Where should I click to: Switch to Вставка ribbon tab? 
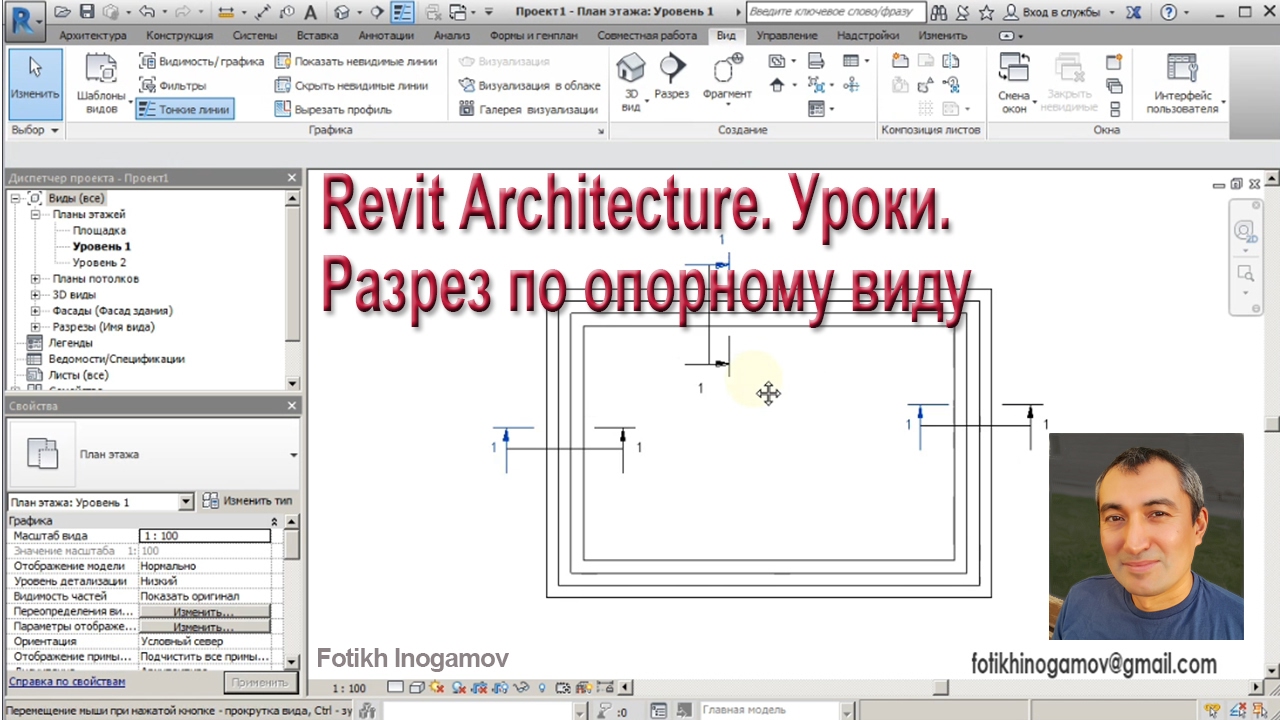[318, 36]
